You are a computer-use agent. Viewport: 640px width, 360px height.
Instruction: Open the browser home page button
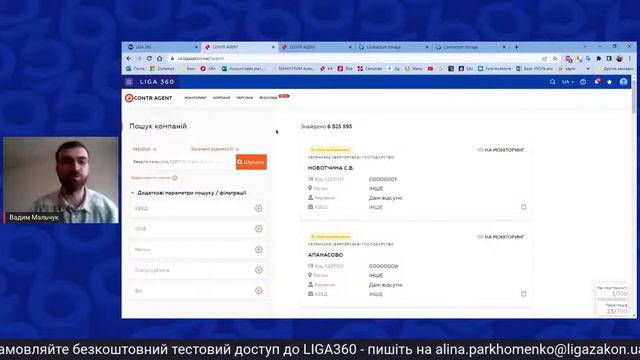160,58
